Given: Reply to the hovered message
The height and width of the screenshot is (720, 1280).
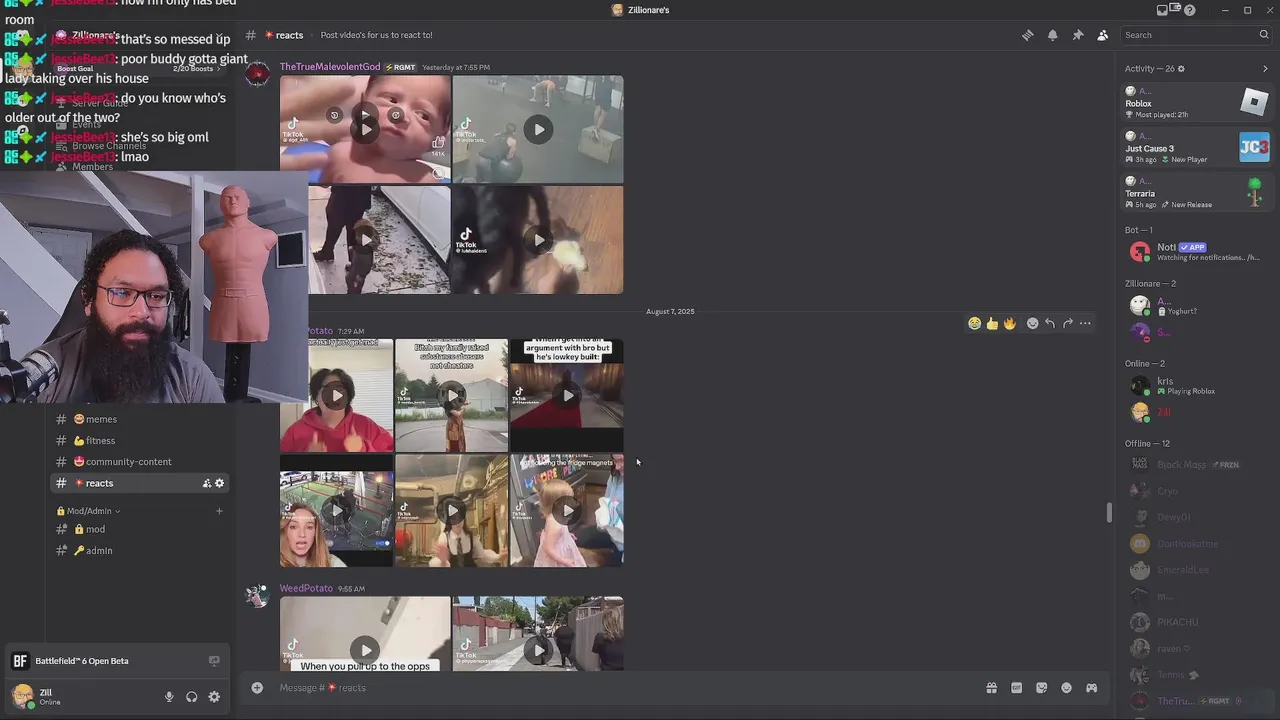Looking at the screenshot, I should [x=1050, y=323].
